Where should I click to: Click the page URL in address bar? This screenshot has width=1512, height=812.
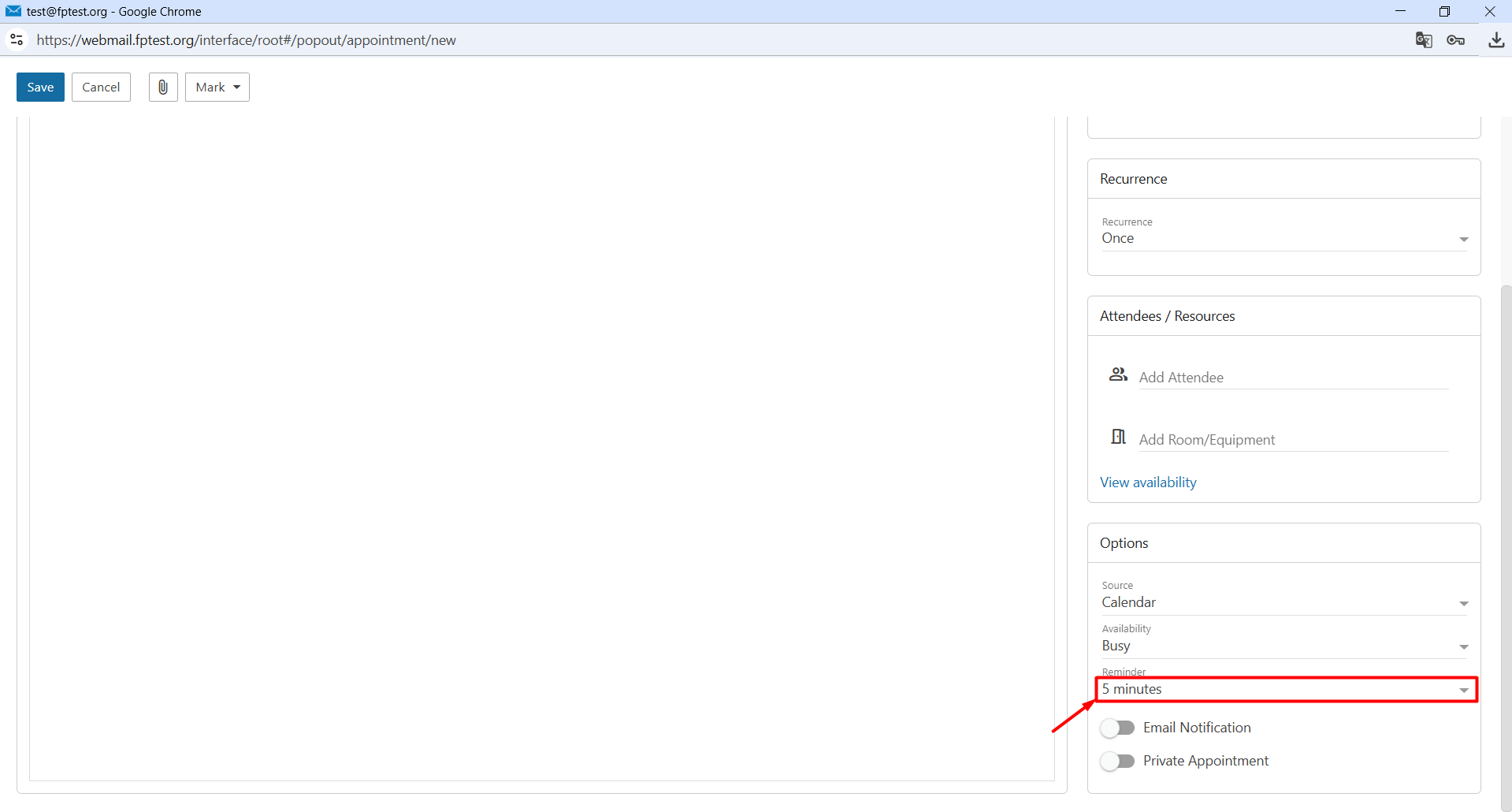click(x=246, y=40)
